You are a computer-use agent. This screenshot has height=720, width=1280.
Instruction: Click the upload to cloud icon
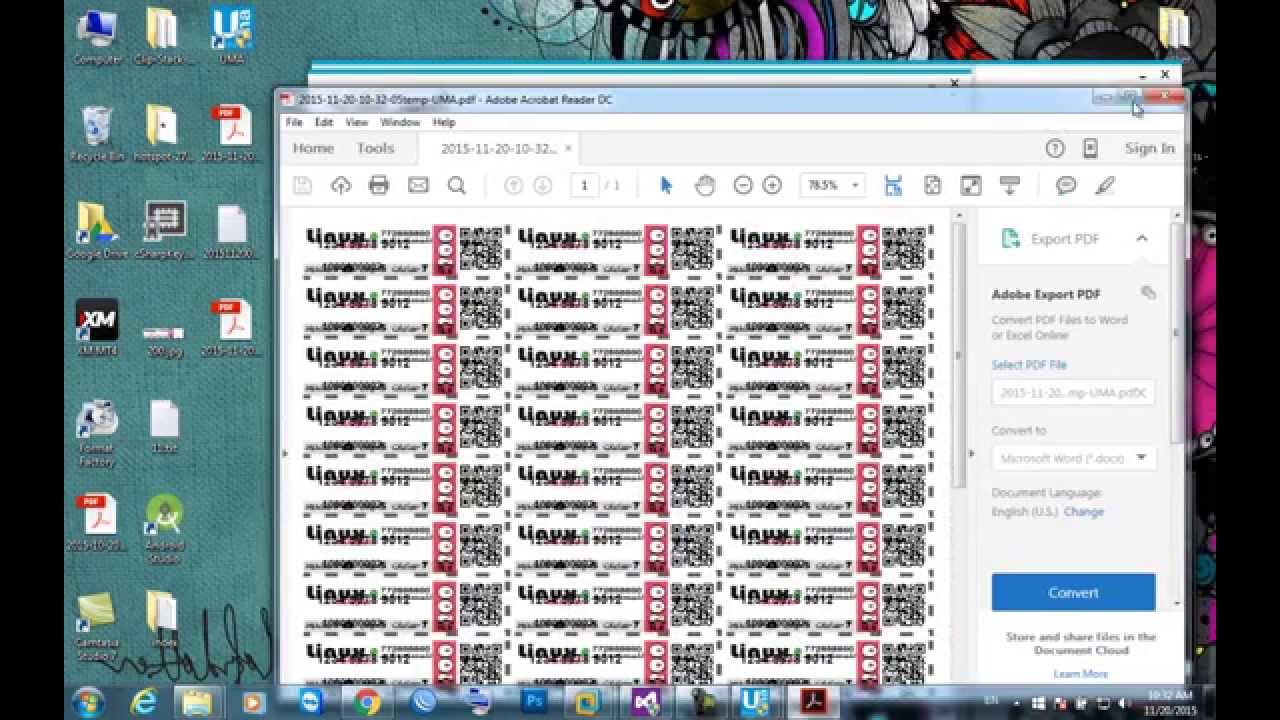click(x=341, y=185)
